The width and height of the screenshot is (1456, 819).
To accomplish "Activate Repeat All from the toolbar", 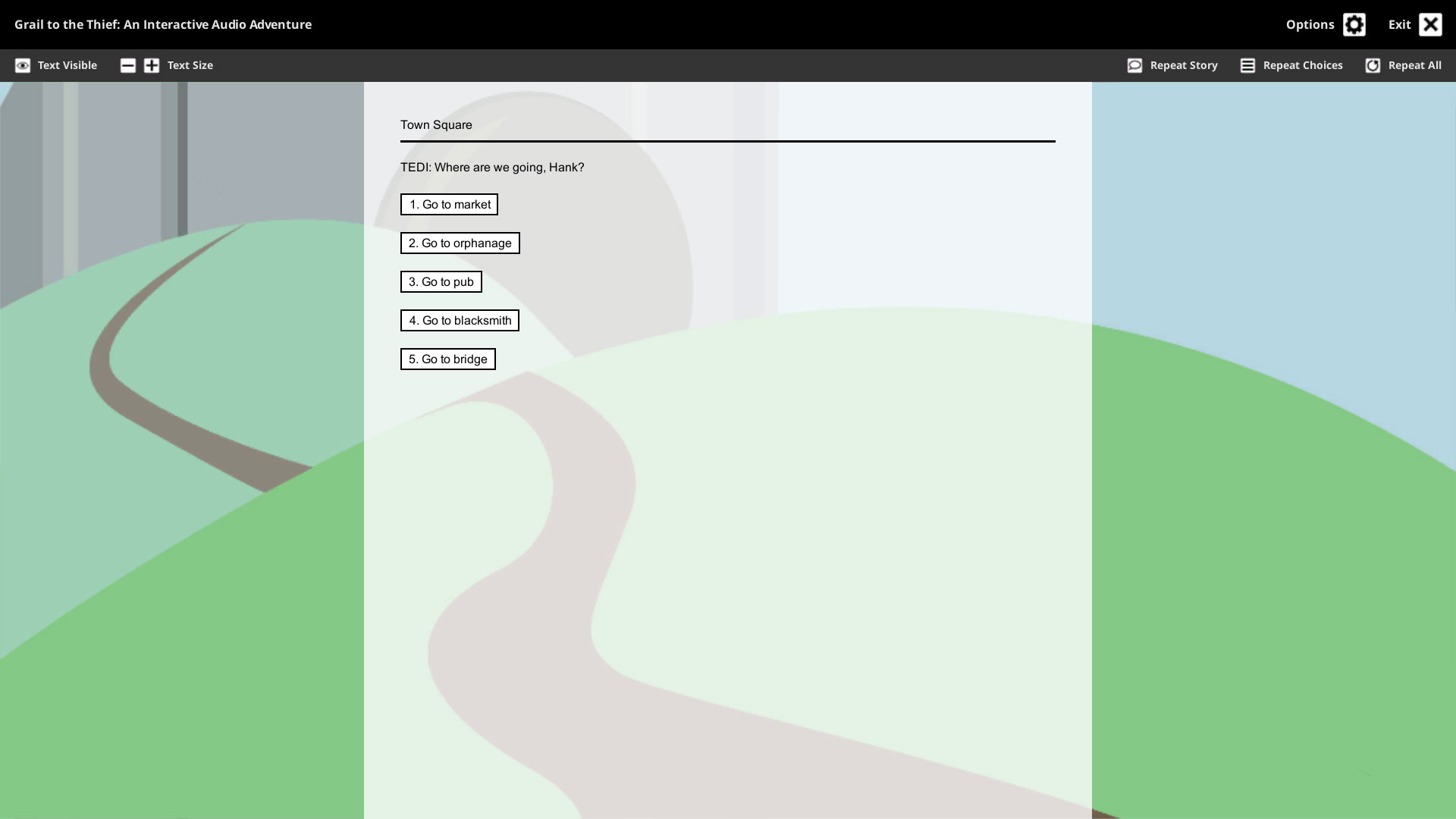I will click(x=1414, y=65).
